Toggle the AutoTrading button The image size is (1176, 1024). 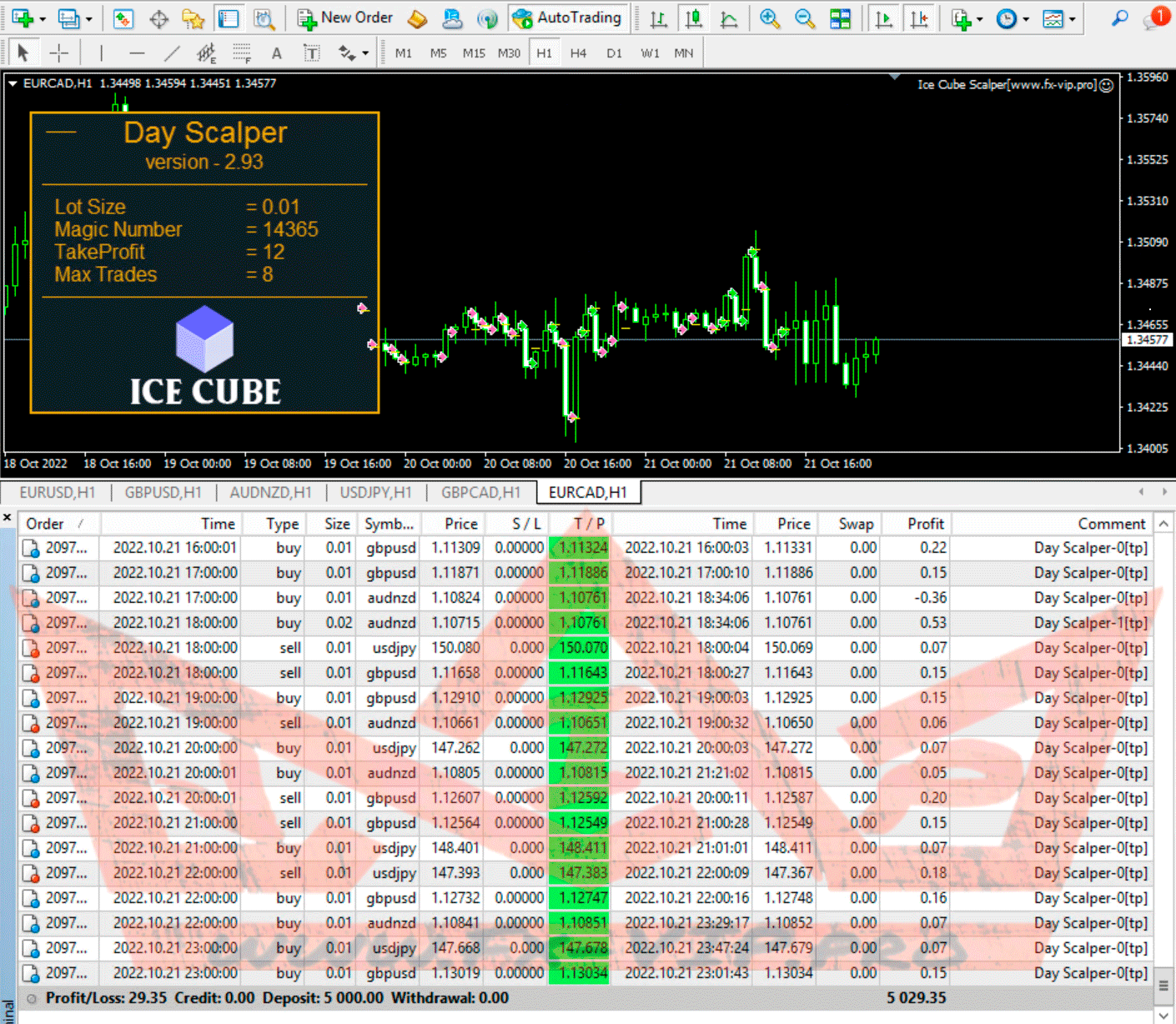click(x=568, y=18)
